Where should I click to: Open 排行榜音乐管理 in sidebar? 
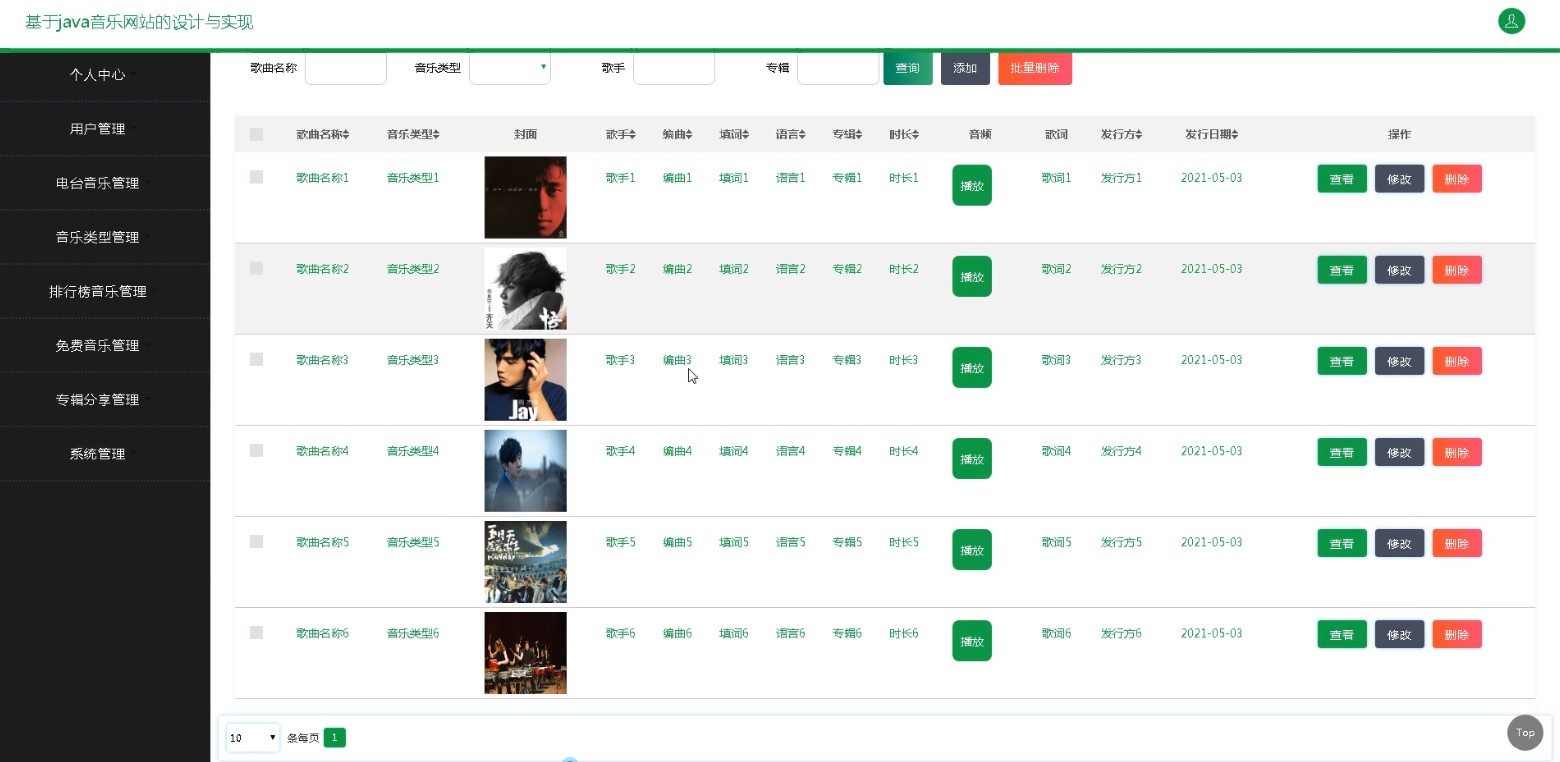coord(98,291)
